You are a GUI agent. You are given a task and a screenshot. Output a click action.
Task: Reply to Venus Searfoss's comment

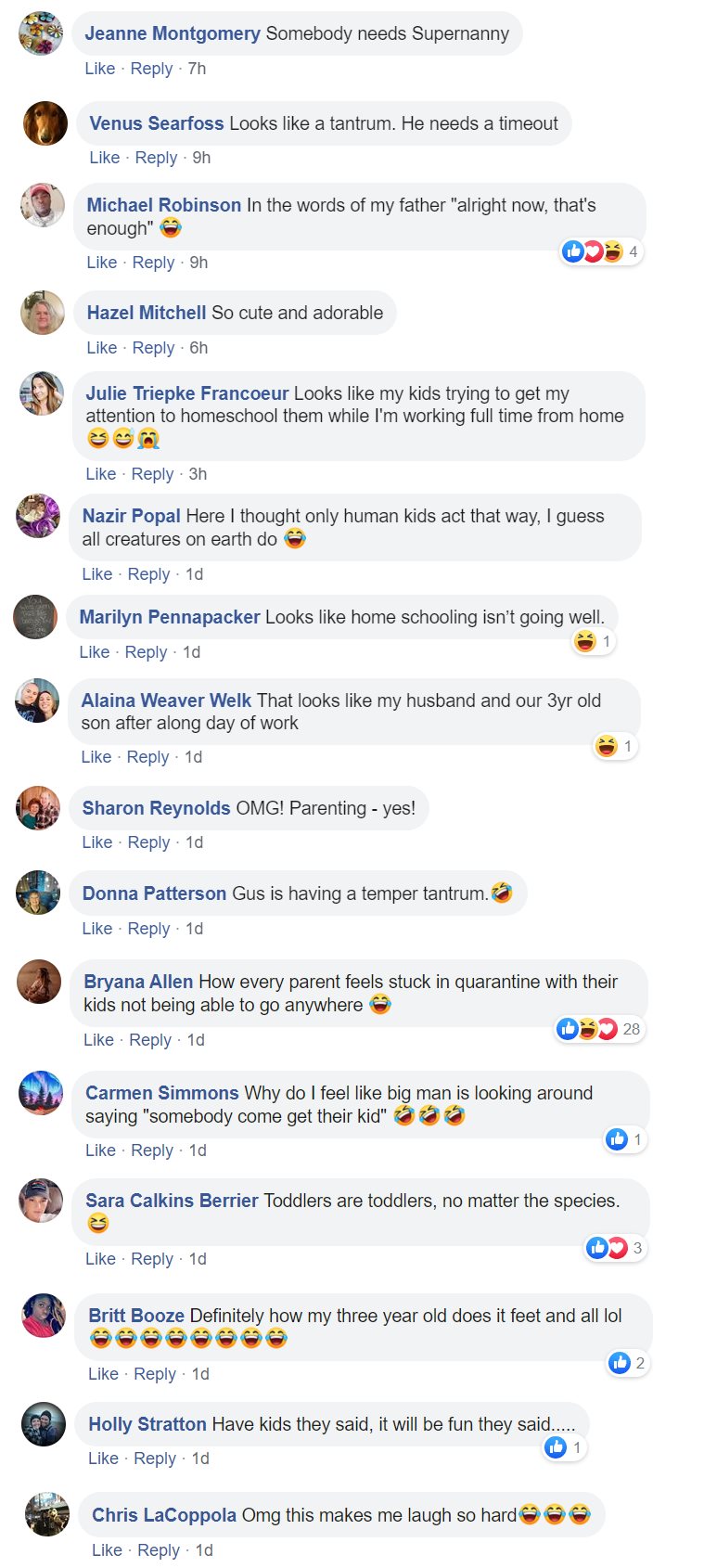coord(156,158)
